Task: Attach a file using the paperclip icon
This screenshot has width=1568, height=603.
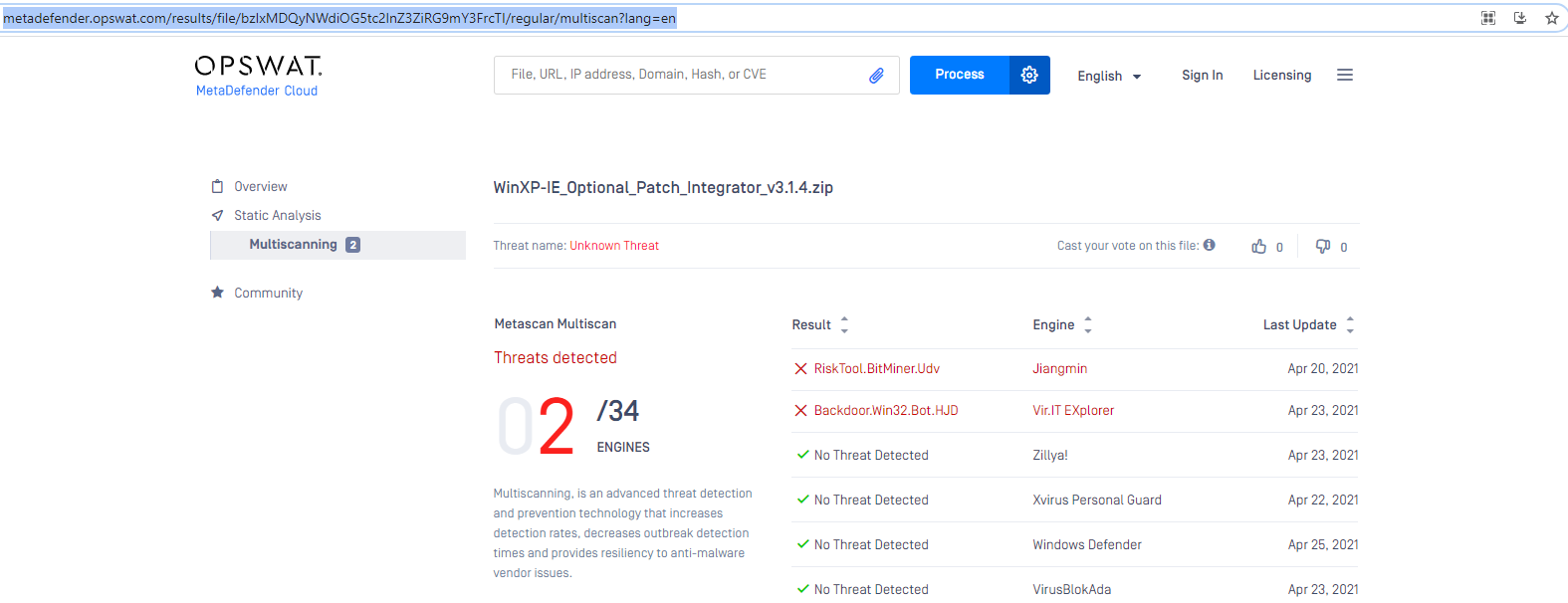Action: tap(876, 75)
